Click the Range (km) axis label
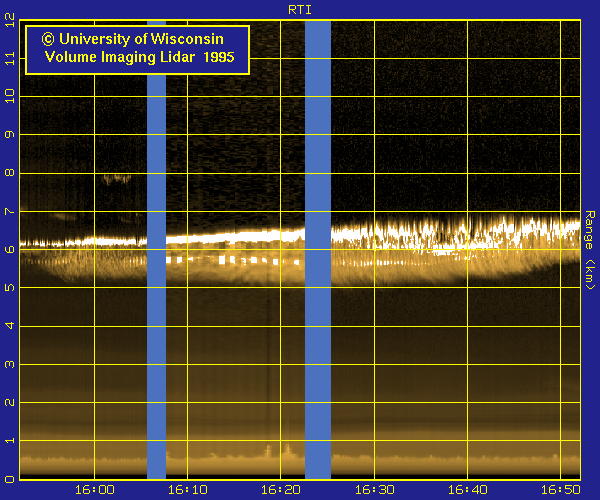 [590, 250]
